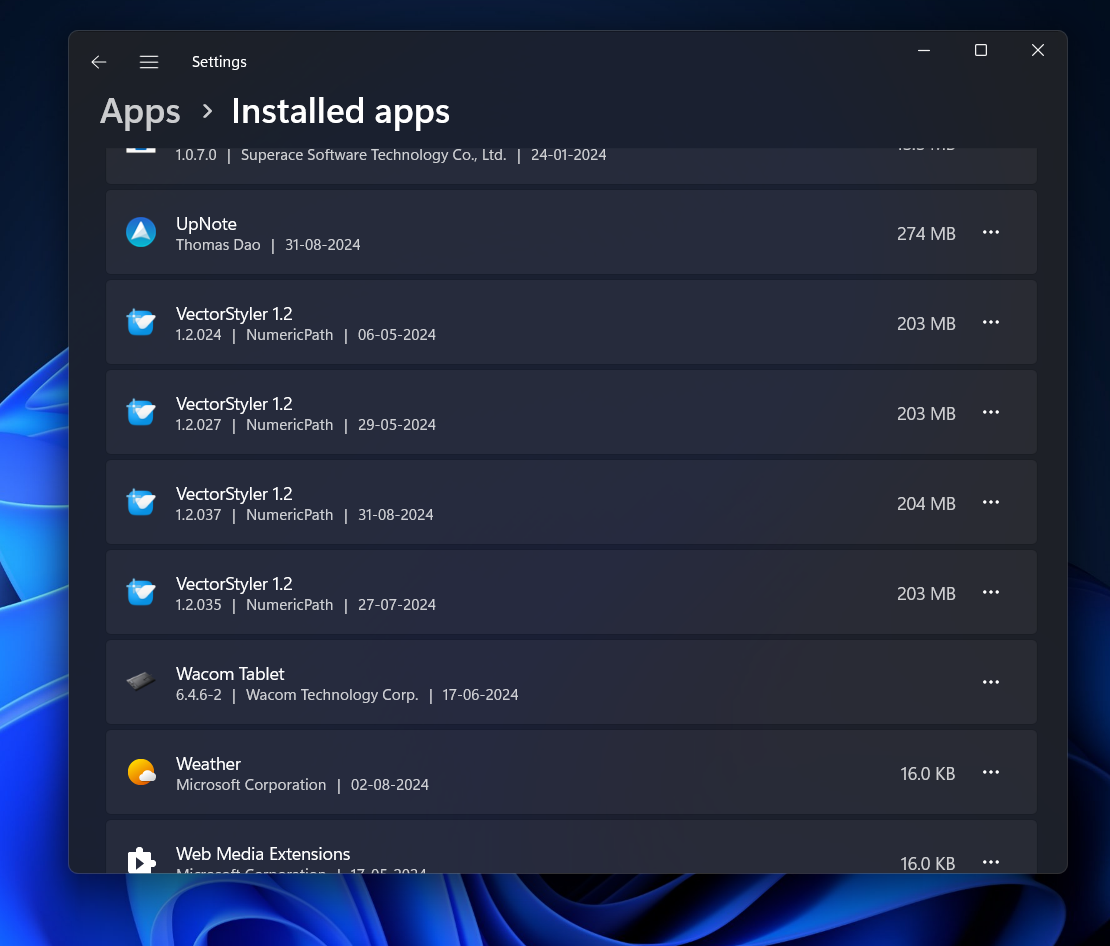1110x946 pixels.
Task: Open more options for UpNote
Action: [x=990, y=233]
